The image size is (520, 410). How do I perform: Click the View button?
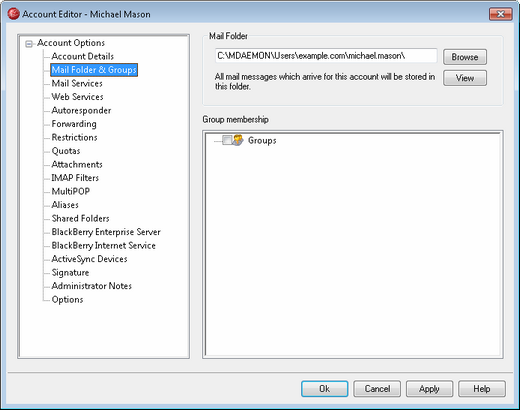465,78
